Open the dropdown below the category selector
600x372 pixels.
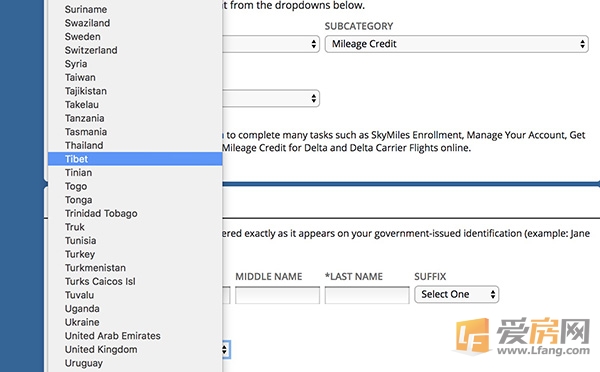click(x=271, y=98)
